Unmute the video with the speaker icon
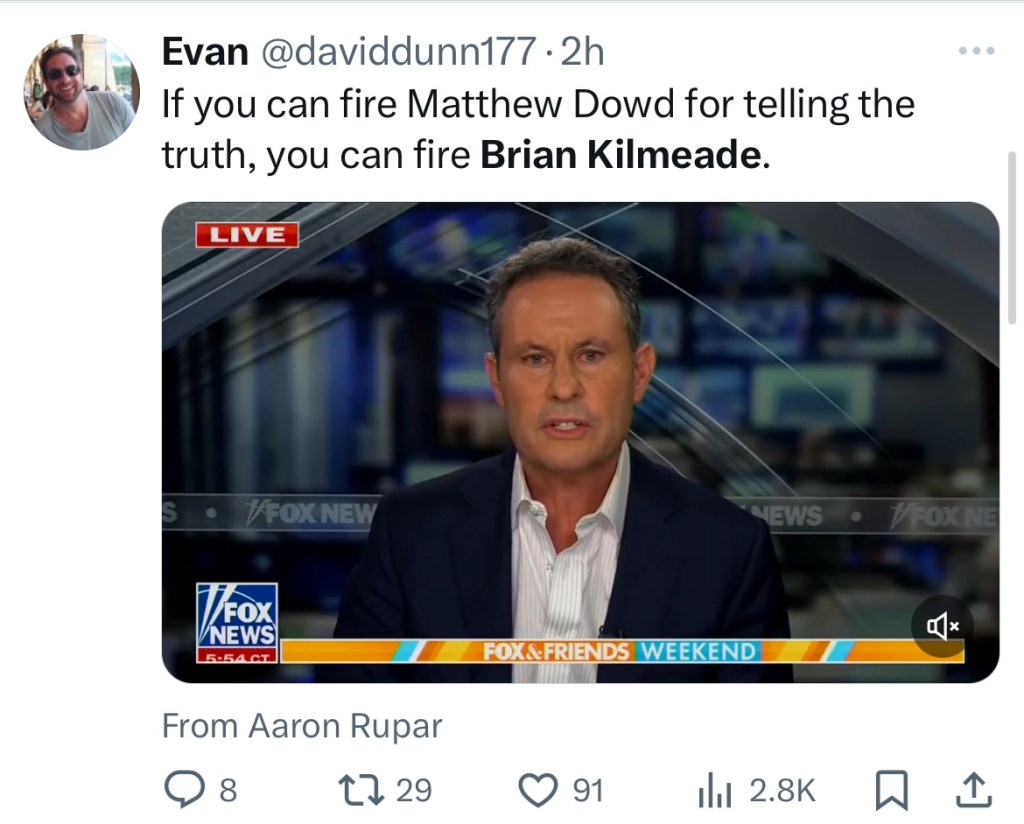 942,626
